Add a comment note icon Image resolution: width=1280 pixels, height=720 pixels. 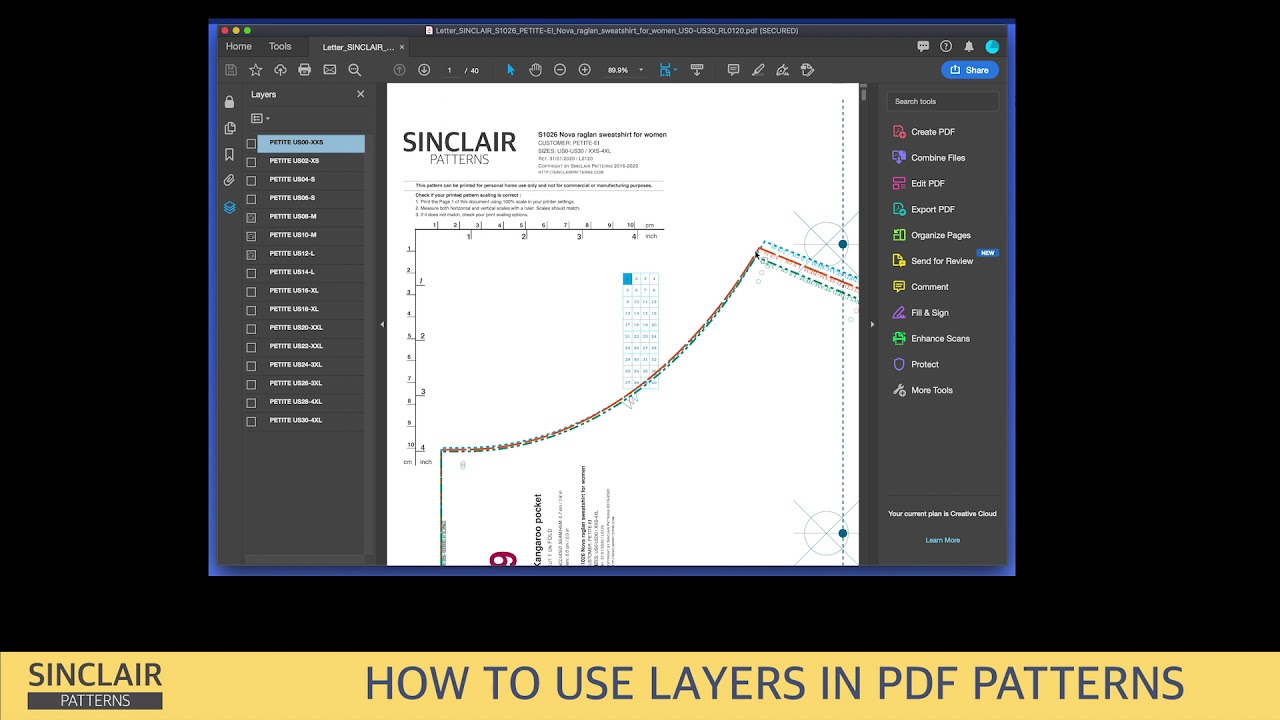tap(733, 70)
